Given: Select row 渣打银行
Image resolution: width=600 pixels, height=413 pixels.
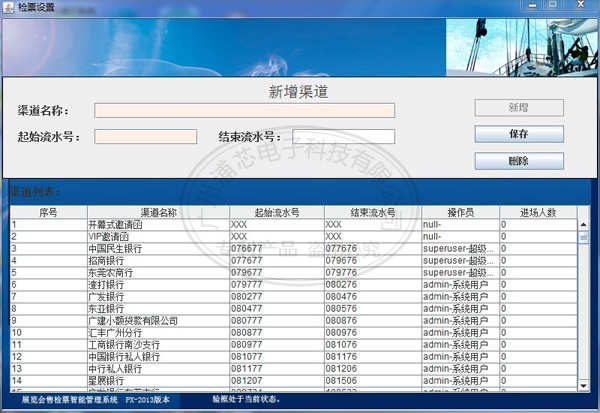Looking at the screenshot, I should click(294, 285).
